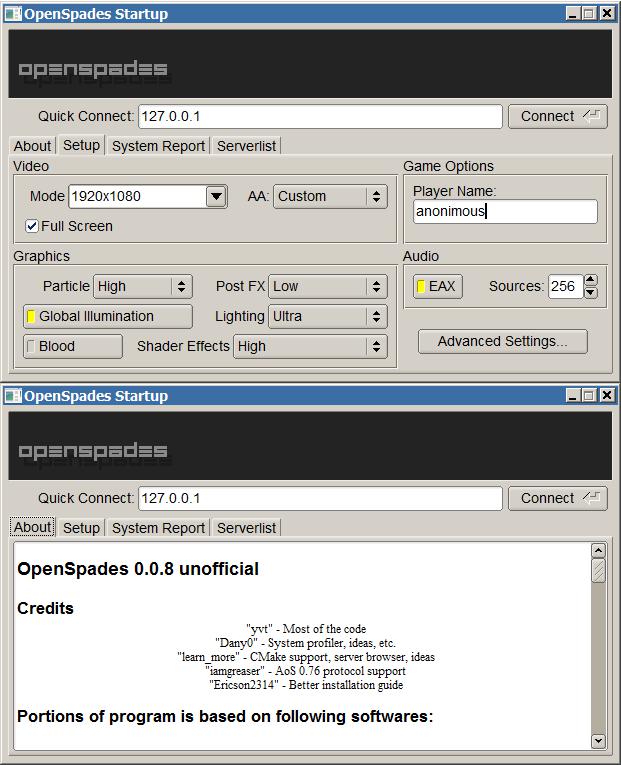This screenshot has height=765, width=621.
Task: Click 'Portions of program is based' heading
Action: [x=225, y=717]
